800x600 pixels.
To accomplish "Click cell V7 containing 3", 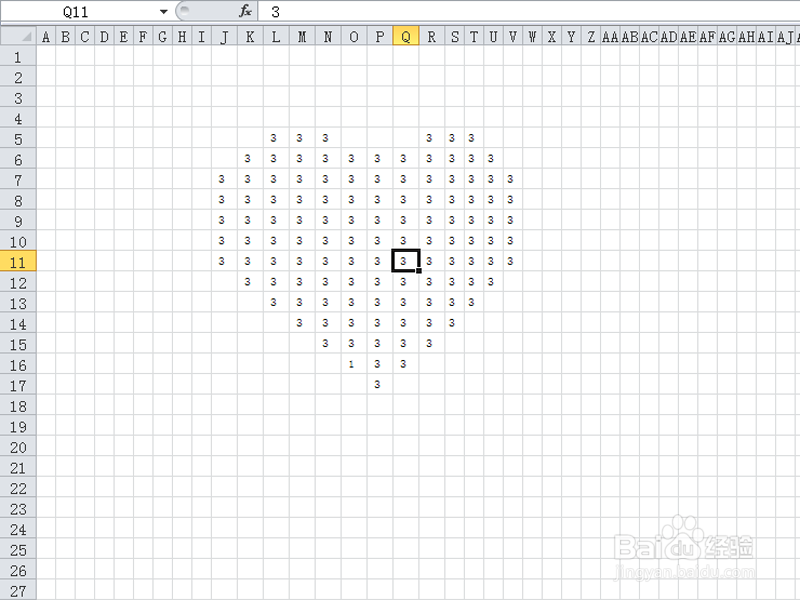I will coord(513,179).
